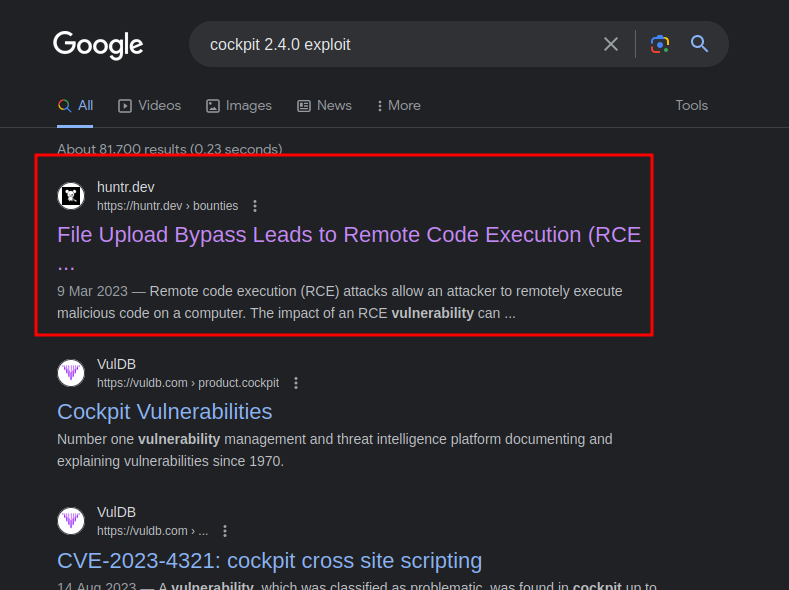This screenshot has height=590, width=789.
Task: Click the 'huntr.dev' site name
Action: point(126,187)
